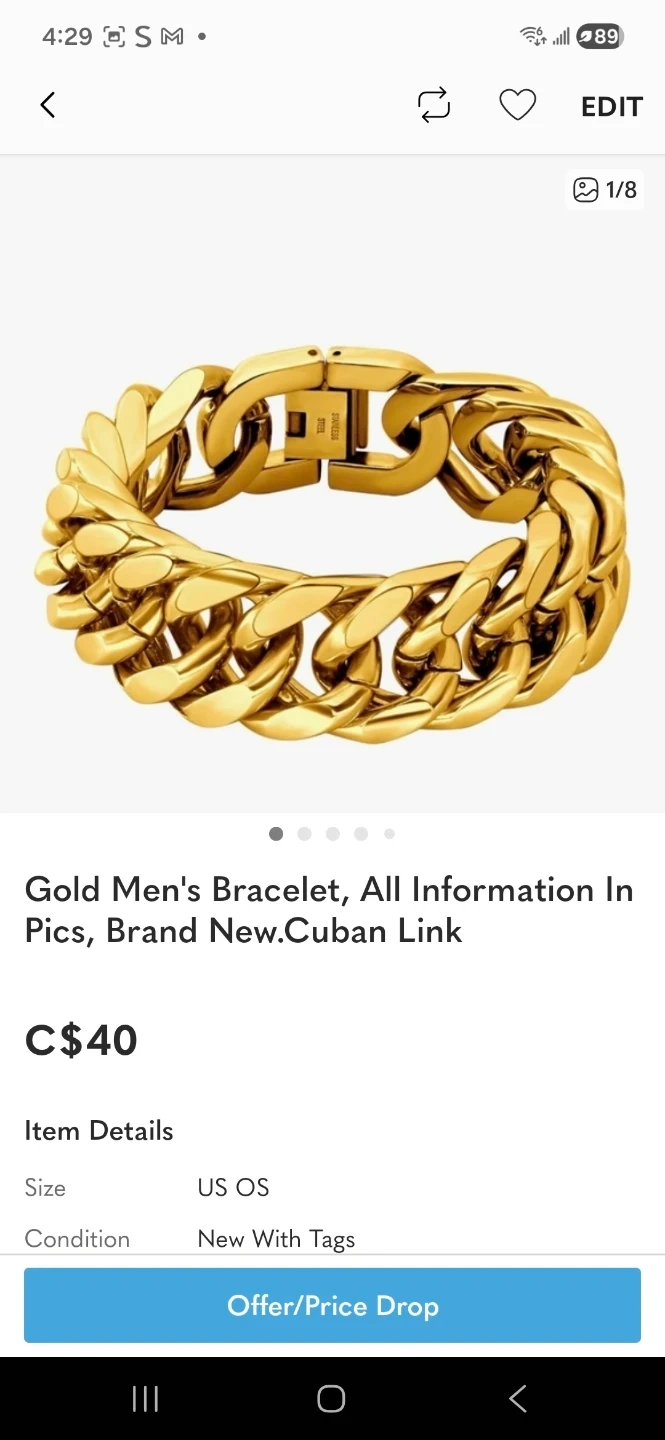Tap Android home navigation button

click(331, 1398)
